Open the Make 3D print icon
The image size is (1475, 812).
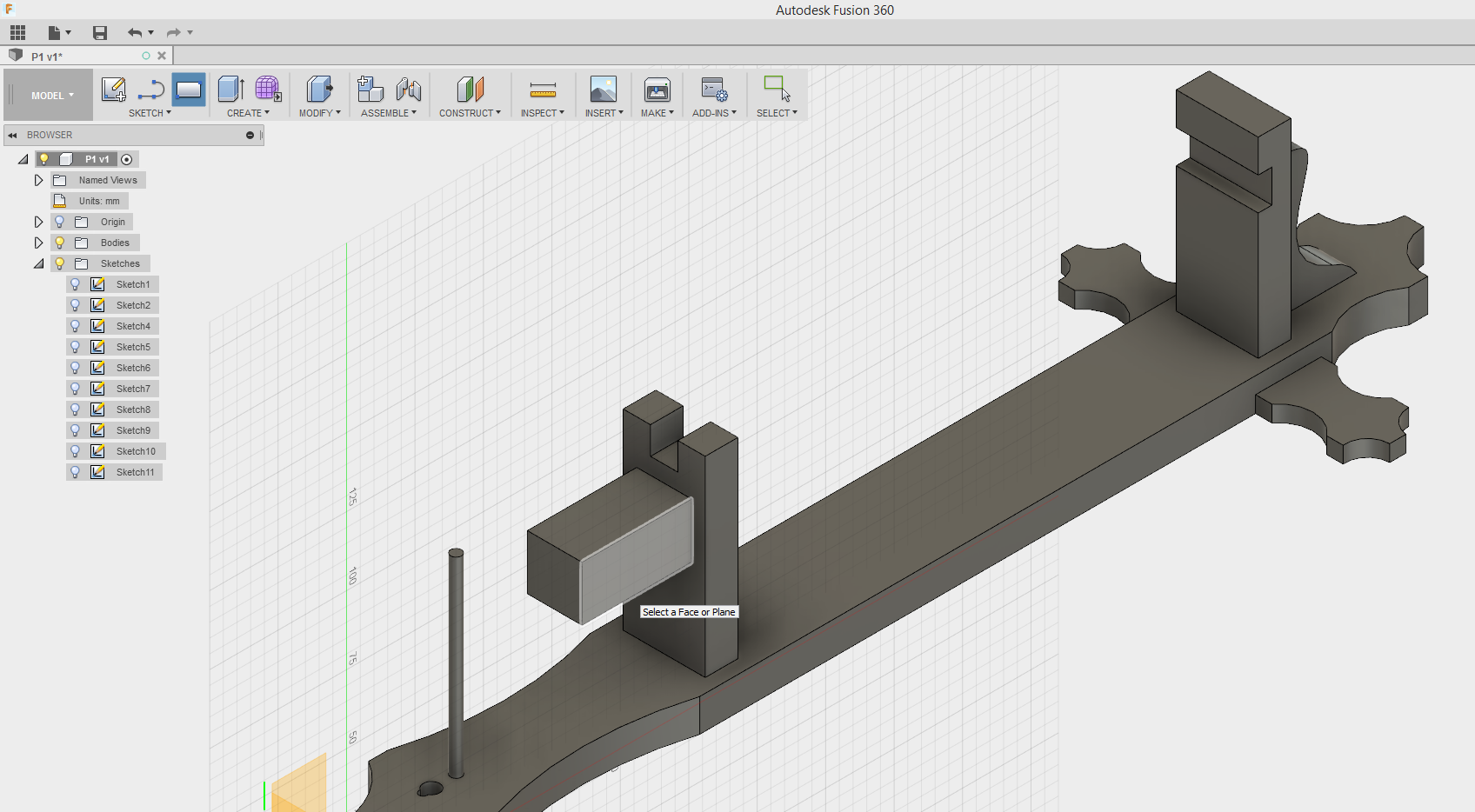657,90
